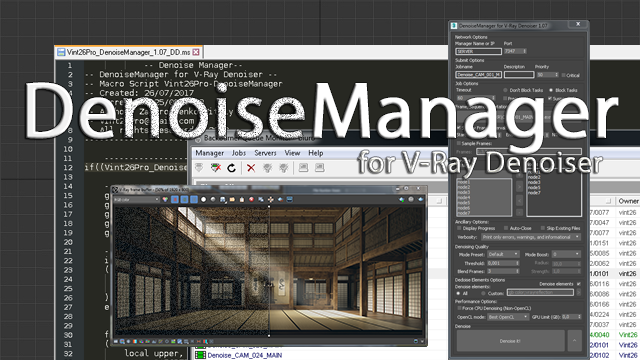Image resolution: width=640 pixels, height=360 pixels.
Task: Open the Jobs menu in Backburner
Action: coord(239,153)
